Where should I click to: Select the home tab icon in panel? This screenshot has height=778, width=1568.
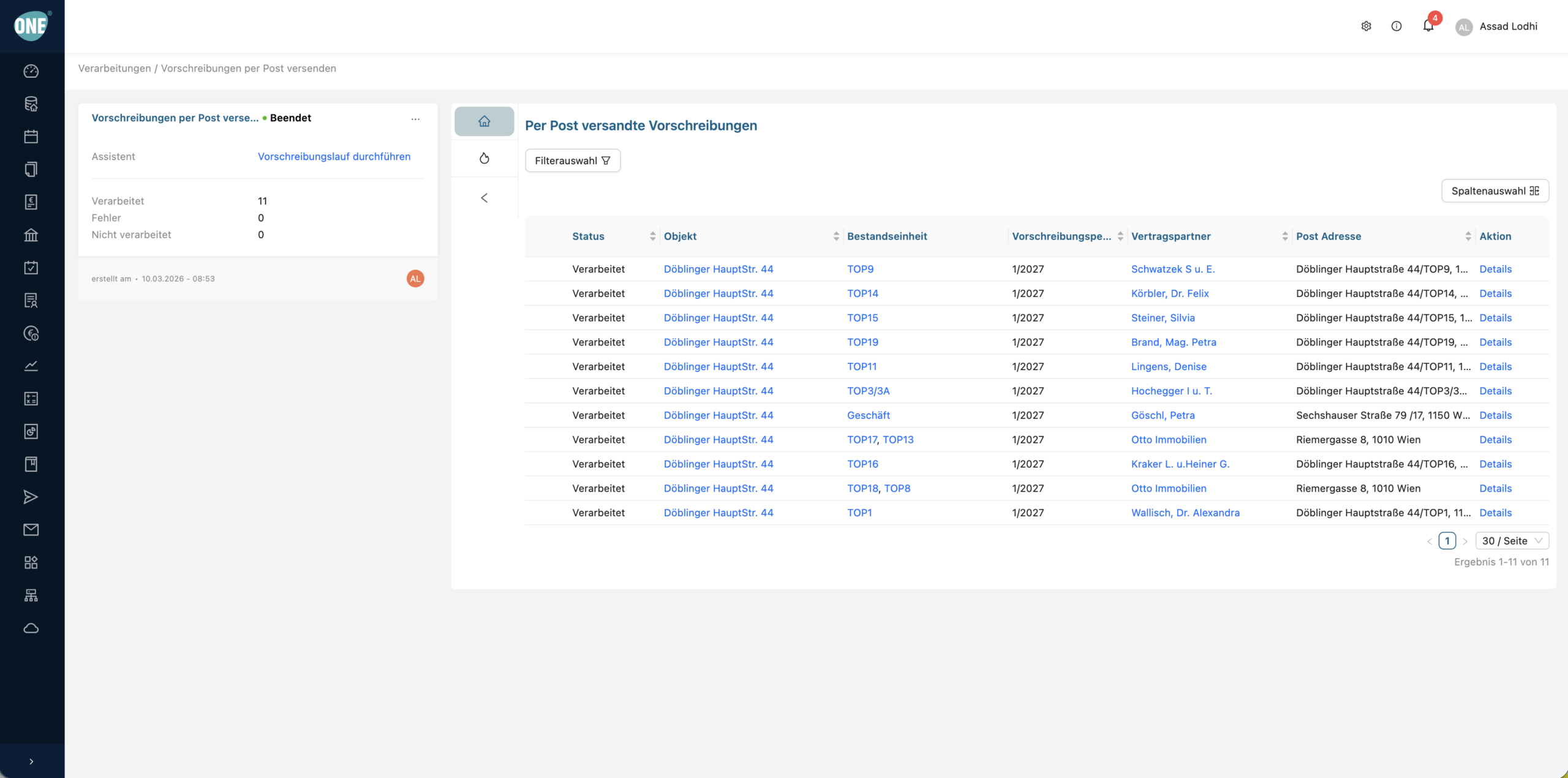484,121
